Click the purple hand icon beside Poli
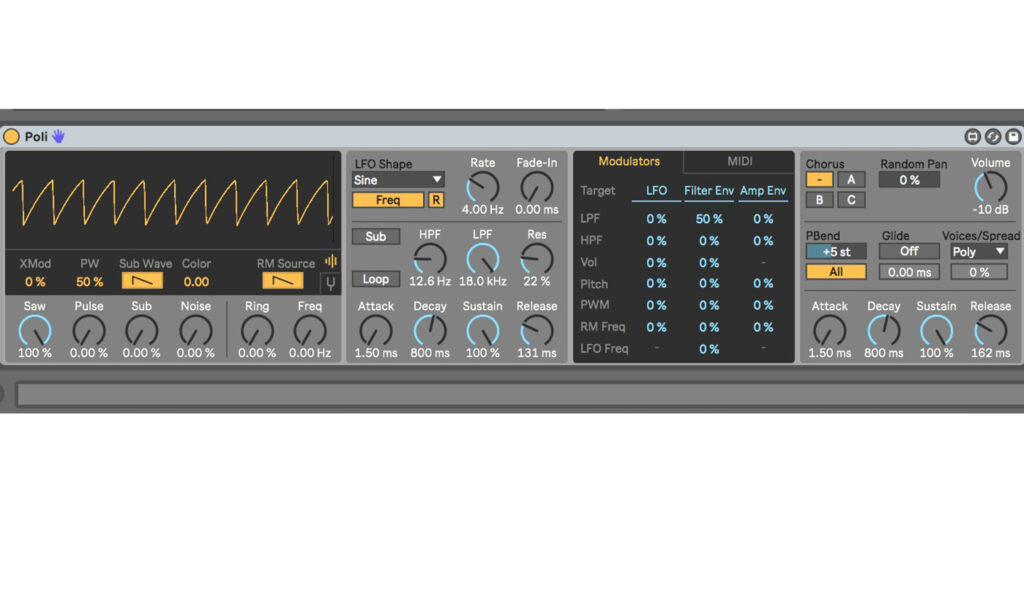This screenshot has height=614, width=1024. (x=59, y=136)
